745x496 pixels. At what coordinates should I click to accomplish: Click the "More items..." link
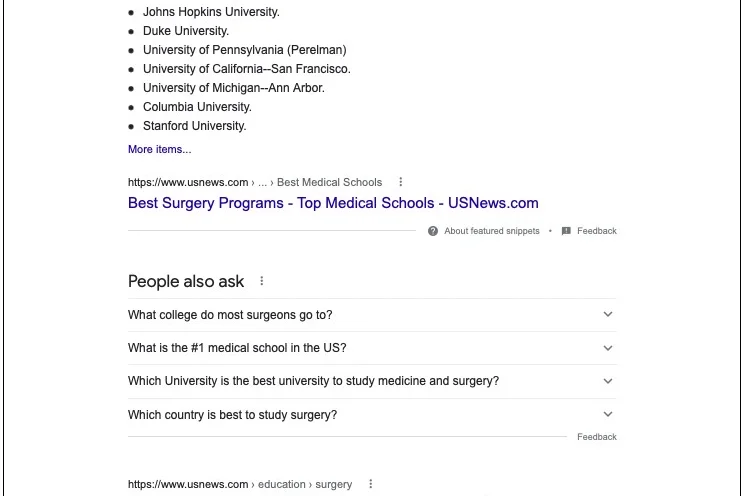click(159, 150)
